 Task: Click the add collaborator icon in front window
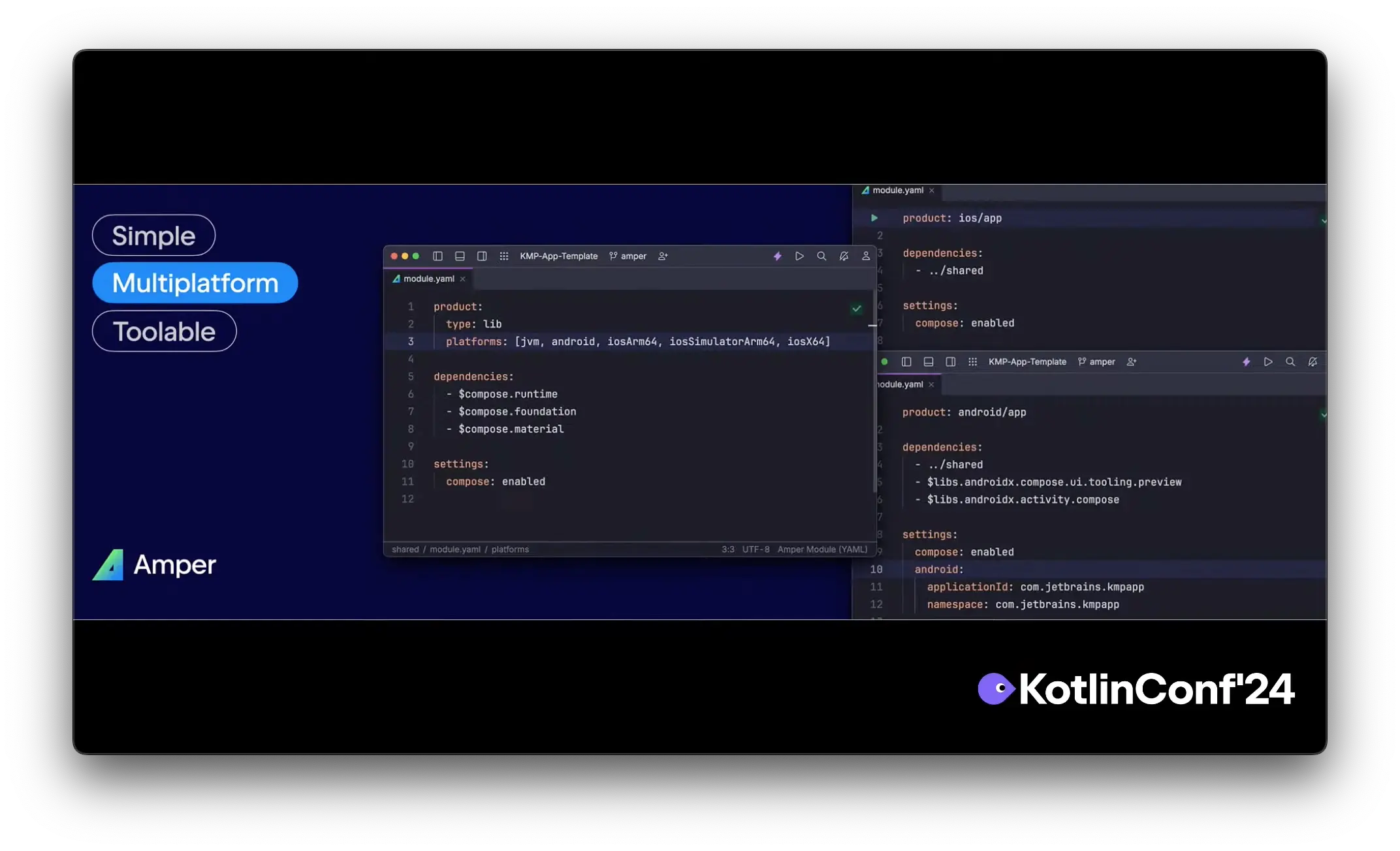click(x=663, y=256)
